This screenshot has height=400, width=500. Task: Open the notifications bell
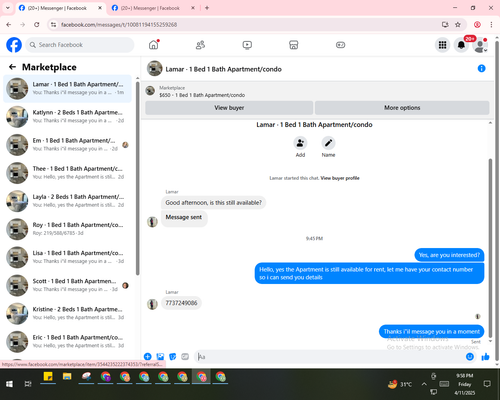click(461, 45)
